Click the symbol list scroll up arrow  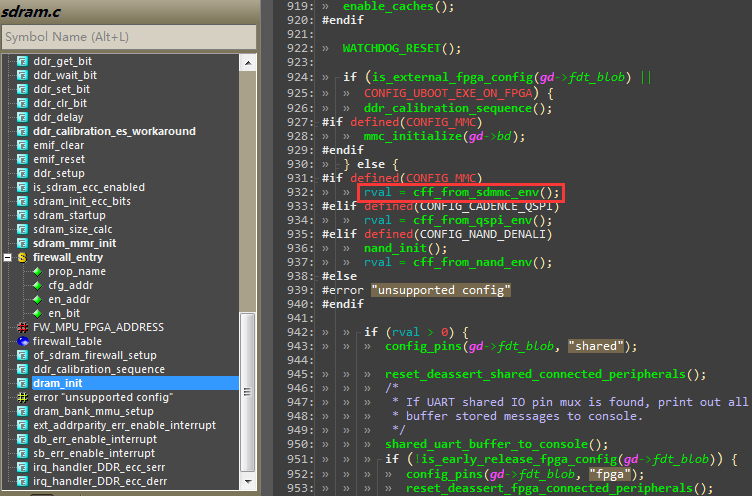[x=248, y=61]
